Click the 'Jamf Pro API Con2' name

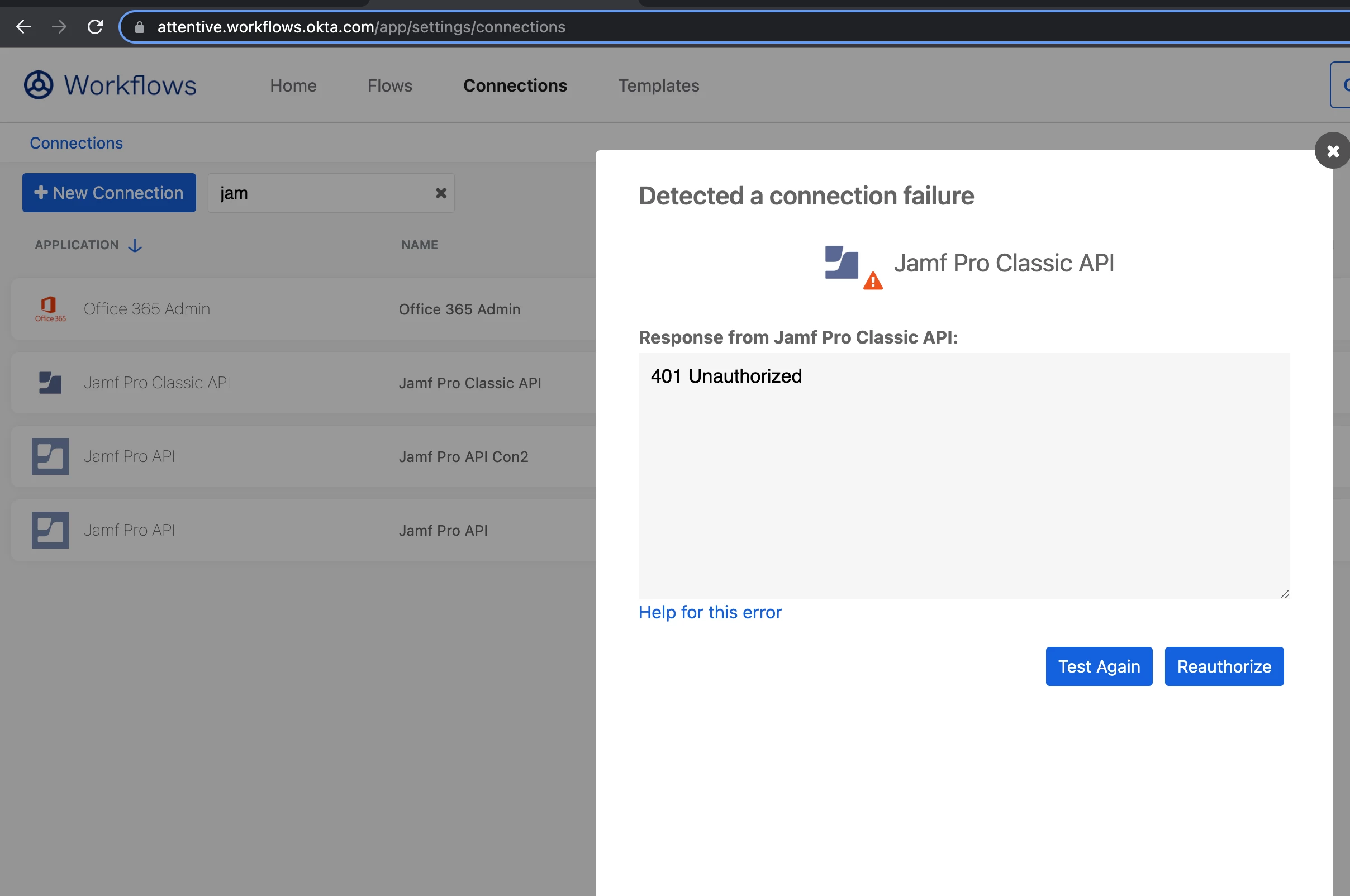(x=463, y=457)
